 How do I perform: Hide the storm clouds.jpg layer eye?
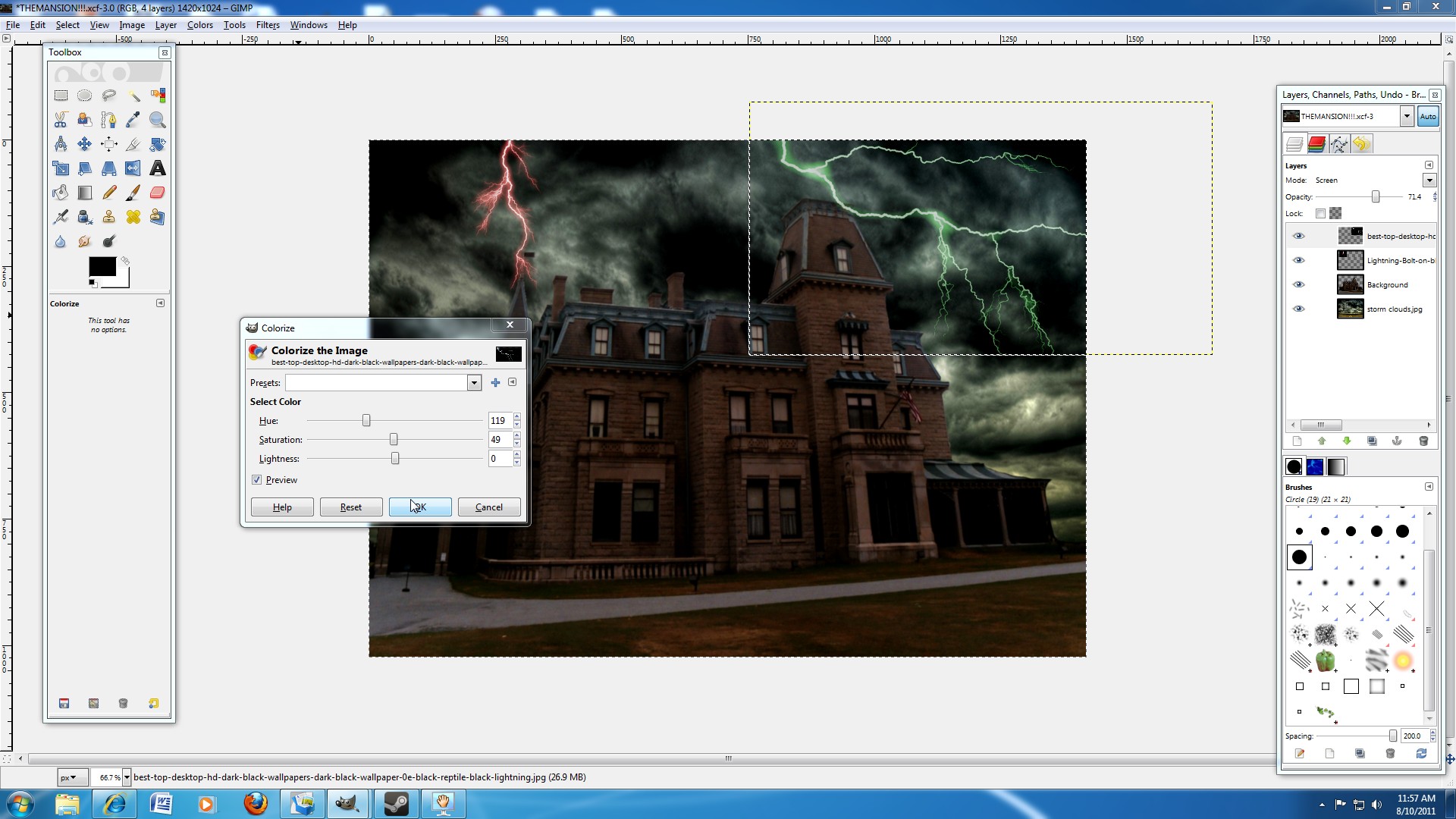[x=1298, y=309]
